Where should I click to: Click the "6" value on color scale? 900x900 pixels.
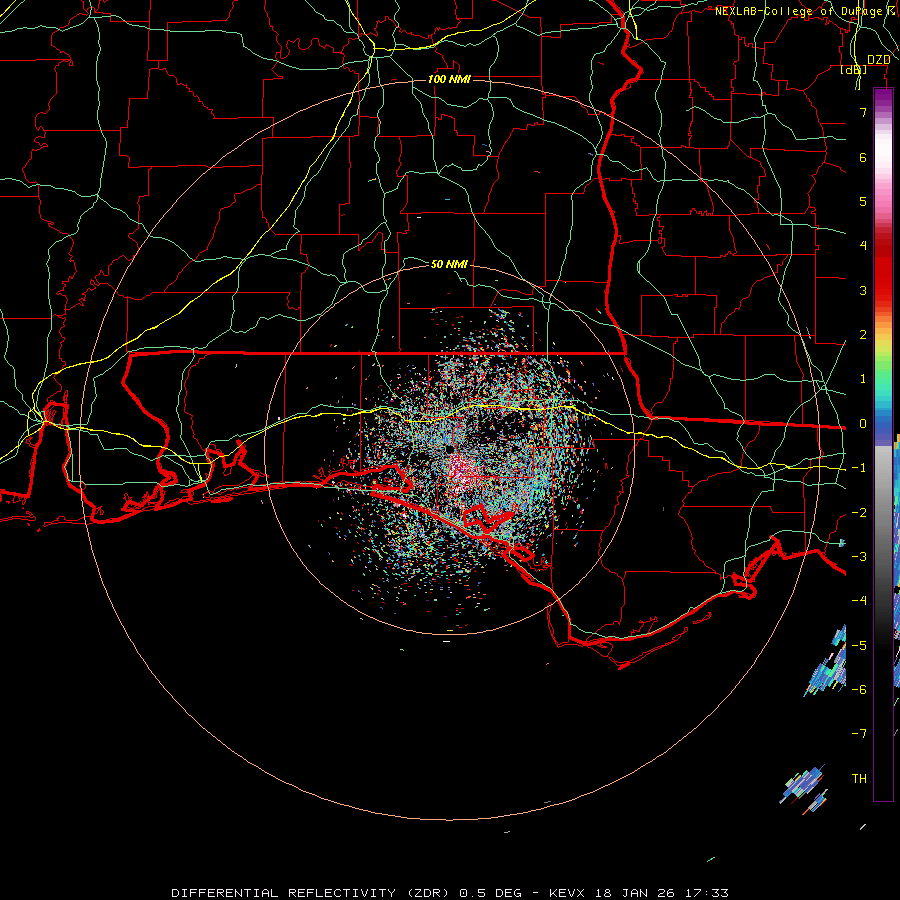point(863,157)
